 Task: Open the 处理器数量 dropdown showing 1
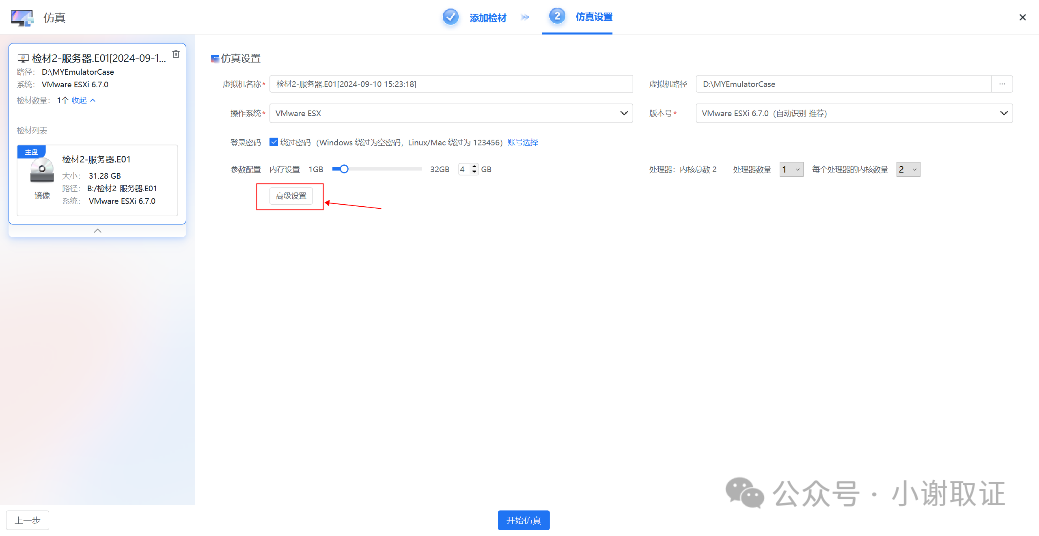[x=791, y=170]
